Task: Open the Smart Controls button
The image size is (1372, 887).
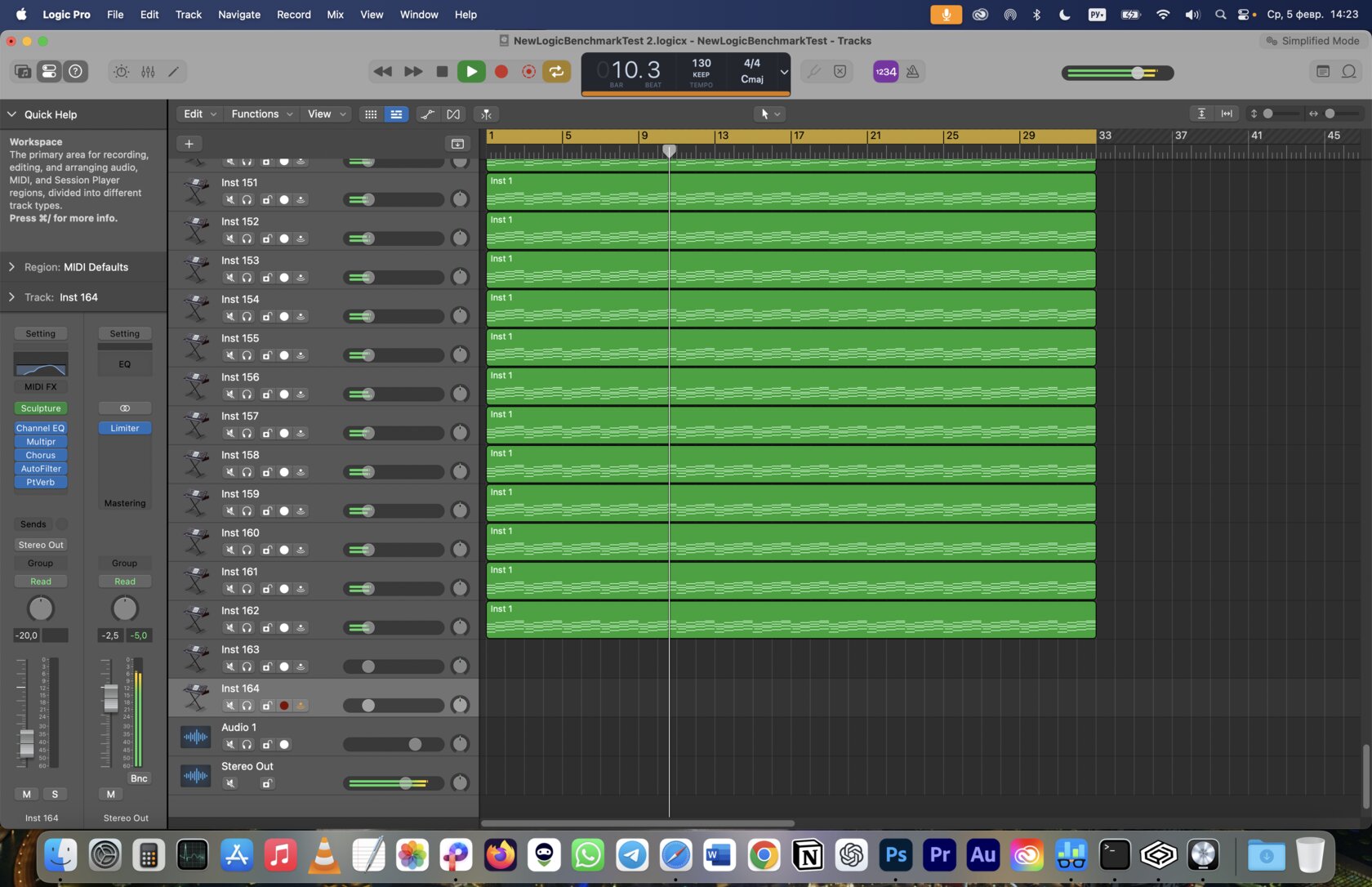Action: (121, 72)
